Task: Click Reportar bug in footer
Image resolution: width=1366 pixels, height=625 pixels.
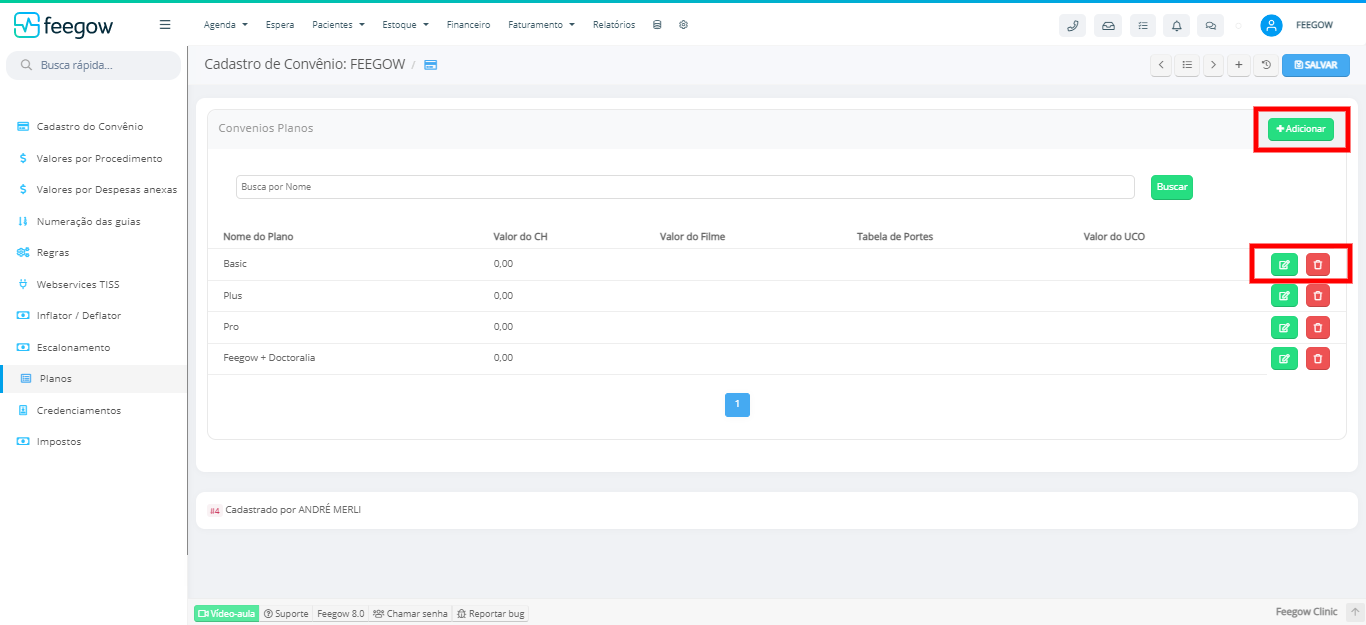Action: click(490, 614)
